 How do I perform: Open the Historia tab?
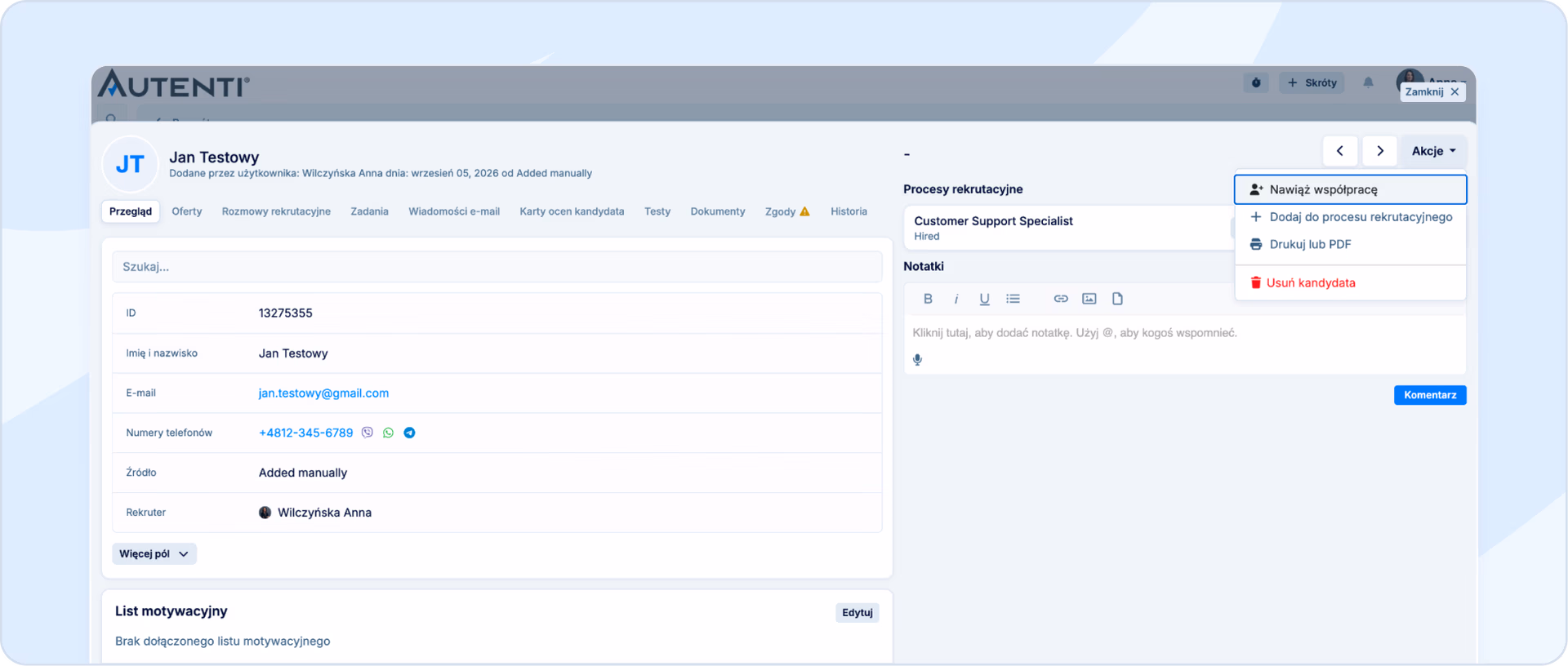point(849,211)
